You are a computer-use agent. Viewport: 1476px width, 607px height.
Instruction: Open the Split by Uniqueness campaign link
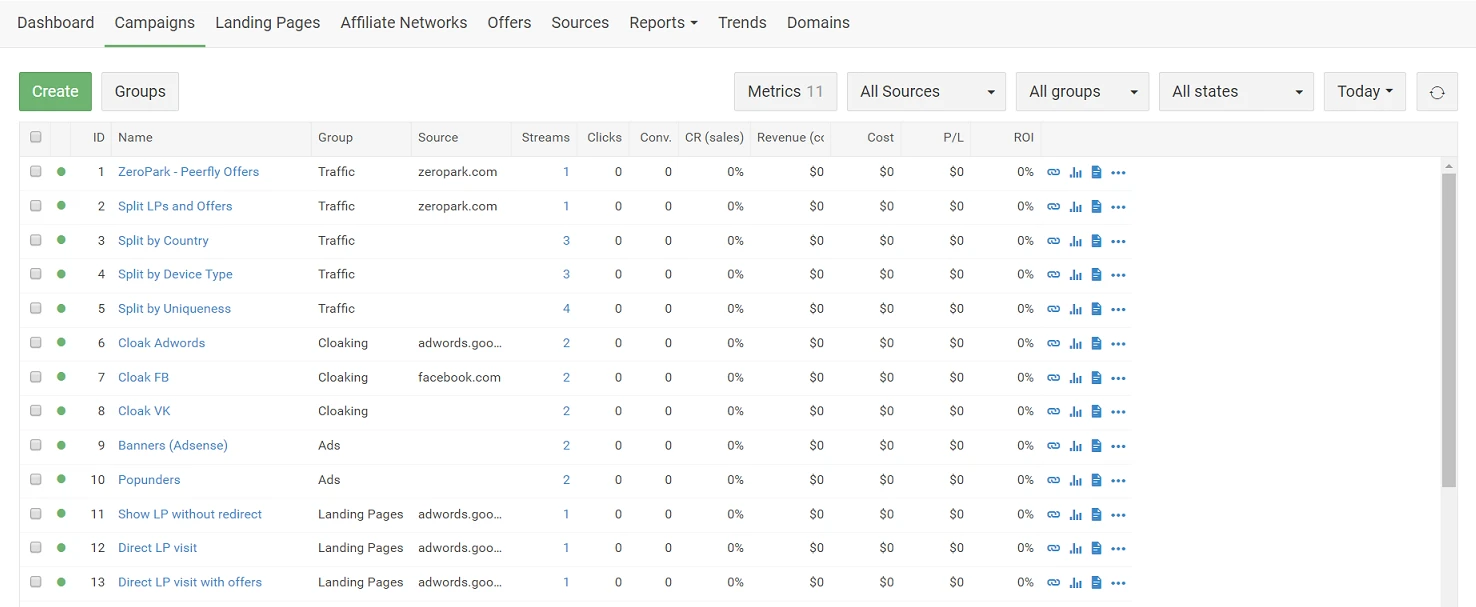click(174, 308)
